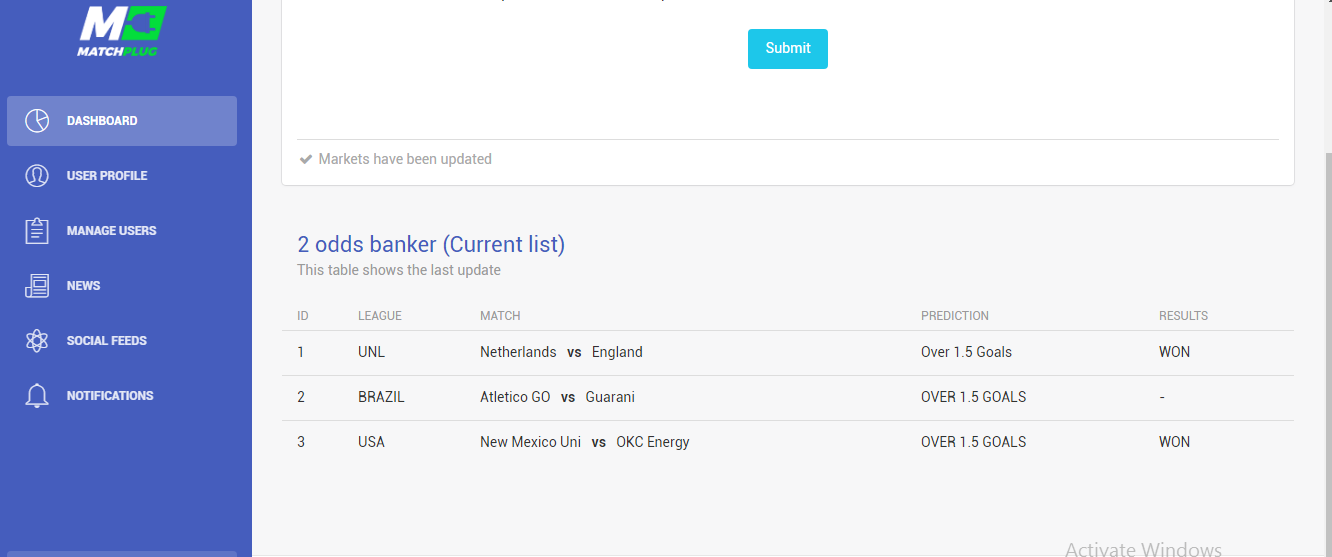Click the New Mexico Uni vs OKC Energy row
This screenshot has width=1332, height=557.
788,442
